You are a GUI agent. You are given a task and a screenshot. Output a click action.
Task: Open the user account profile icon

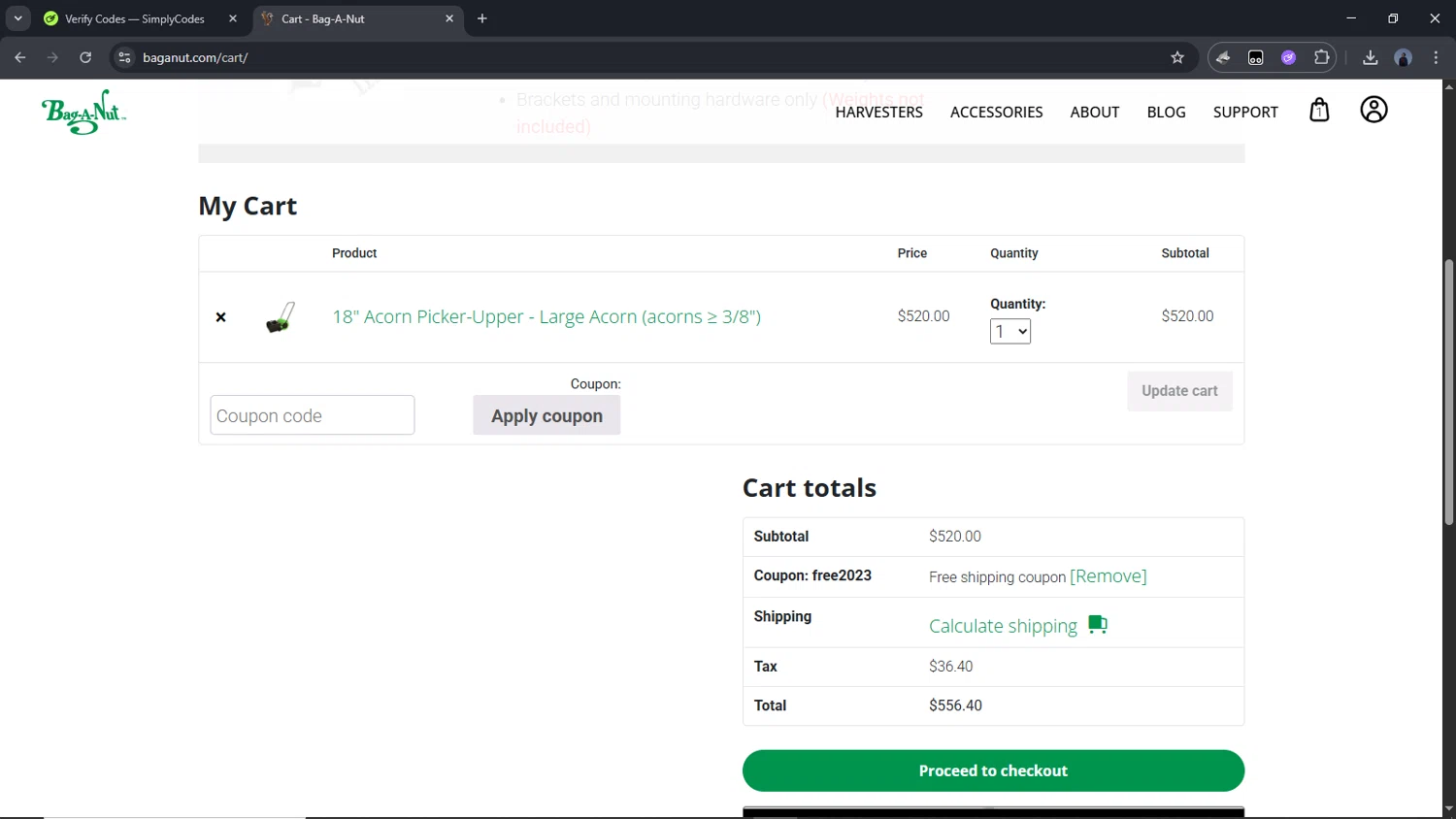(x=1373, y=110)
